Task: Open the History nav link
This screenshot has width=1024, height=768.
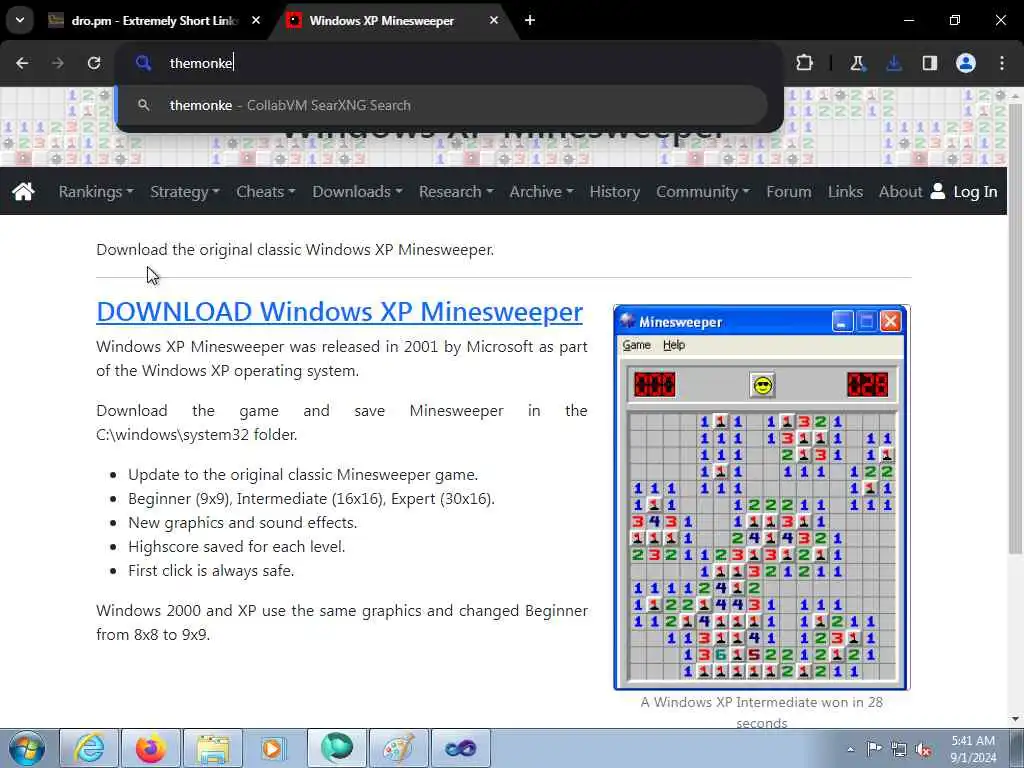Action: click(615, 191)
